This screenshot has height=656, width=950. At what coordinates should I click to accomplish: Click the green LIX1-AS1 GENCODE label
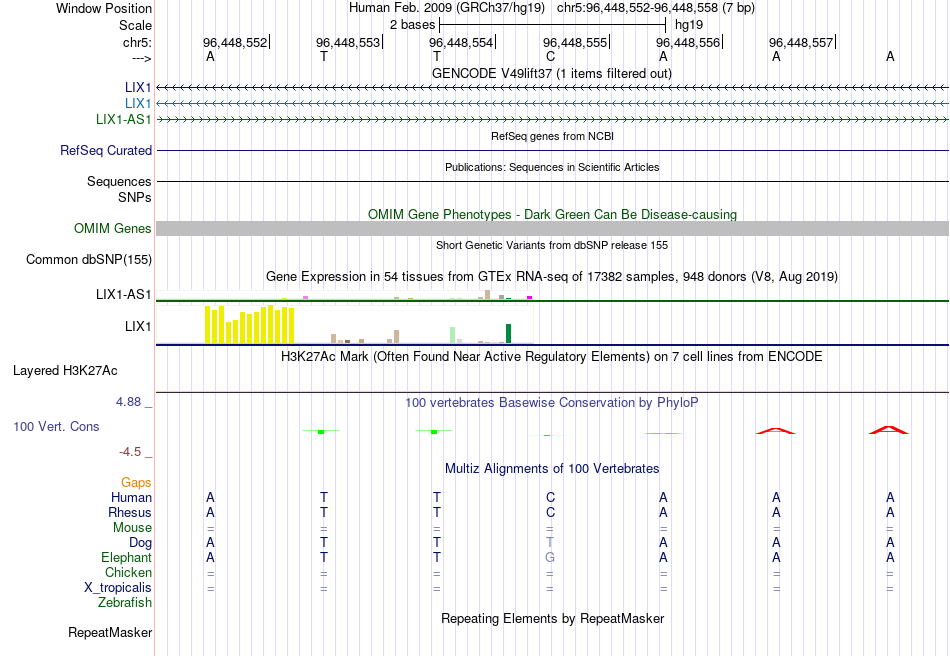coord(124,119)
